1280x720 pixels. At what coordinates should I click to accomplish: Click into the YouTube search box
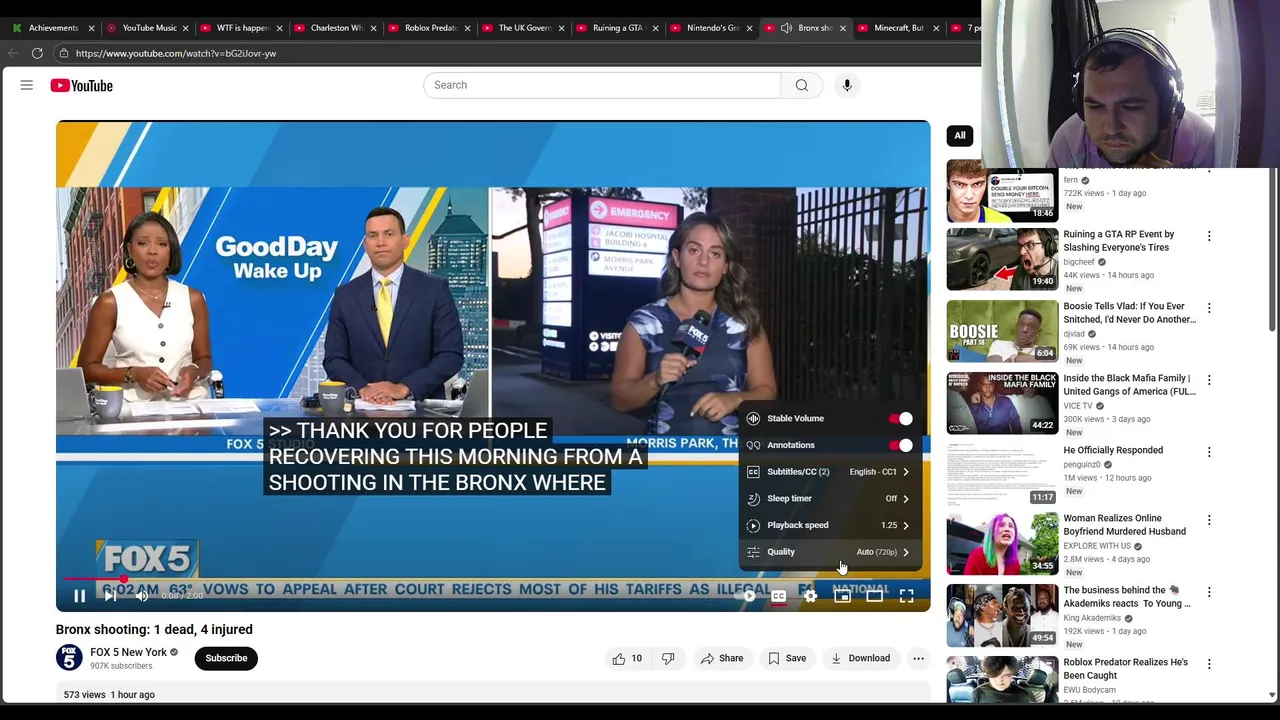(602, 85)
